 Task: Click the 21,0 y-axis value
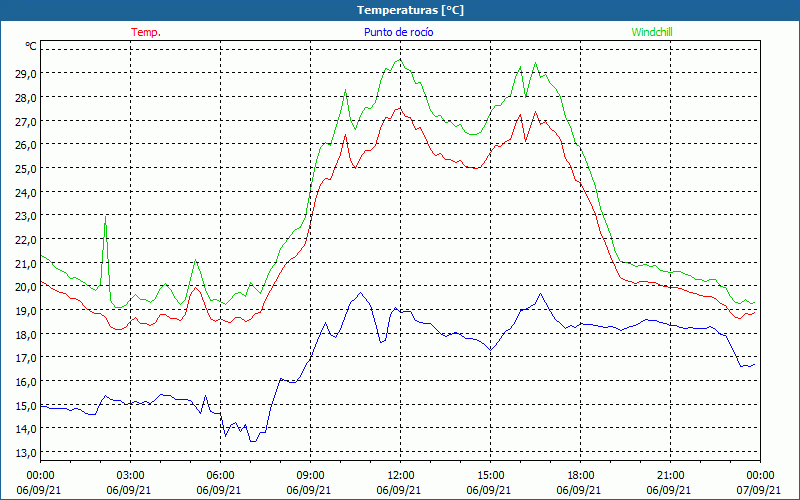(26, 263)
